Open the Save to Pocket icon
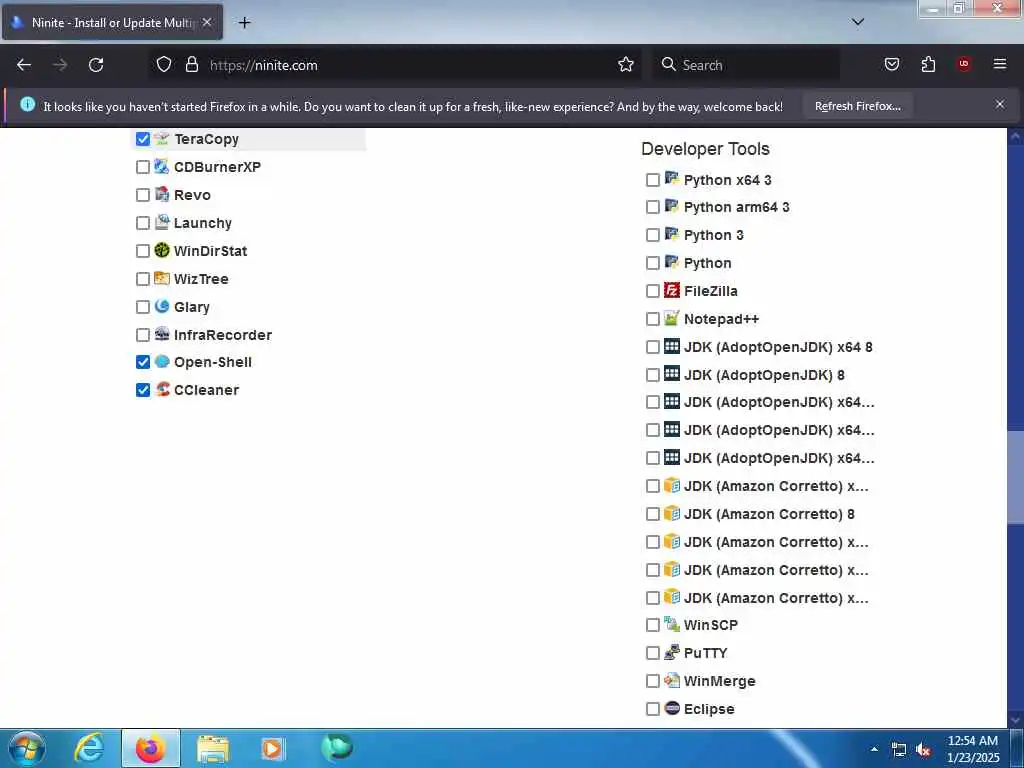1024x768 pixels. click(x=891, y=65)
